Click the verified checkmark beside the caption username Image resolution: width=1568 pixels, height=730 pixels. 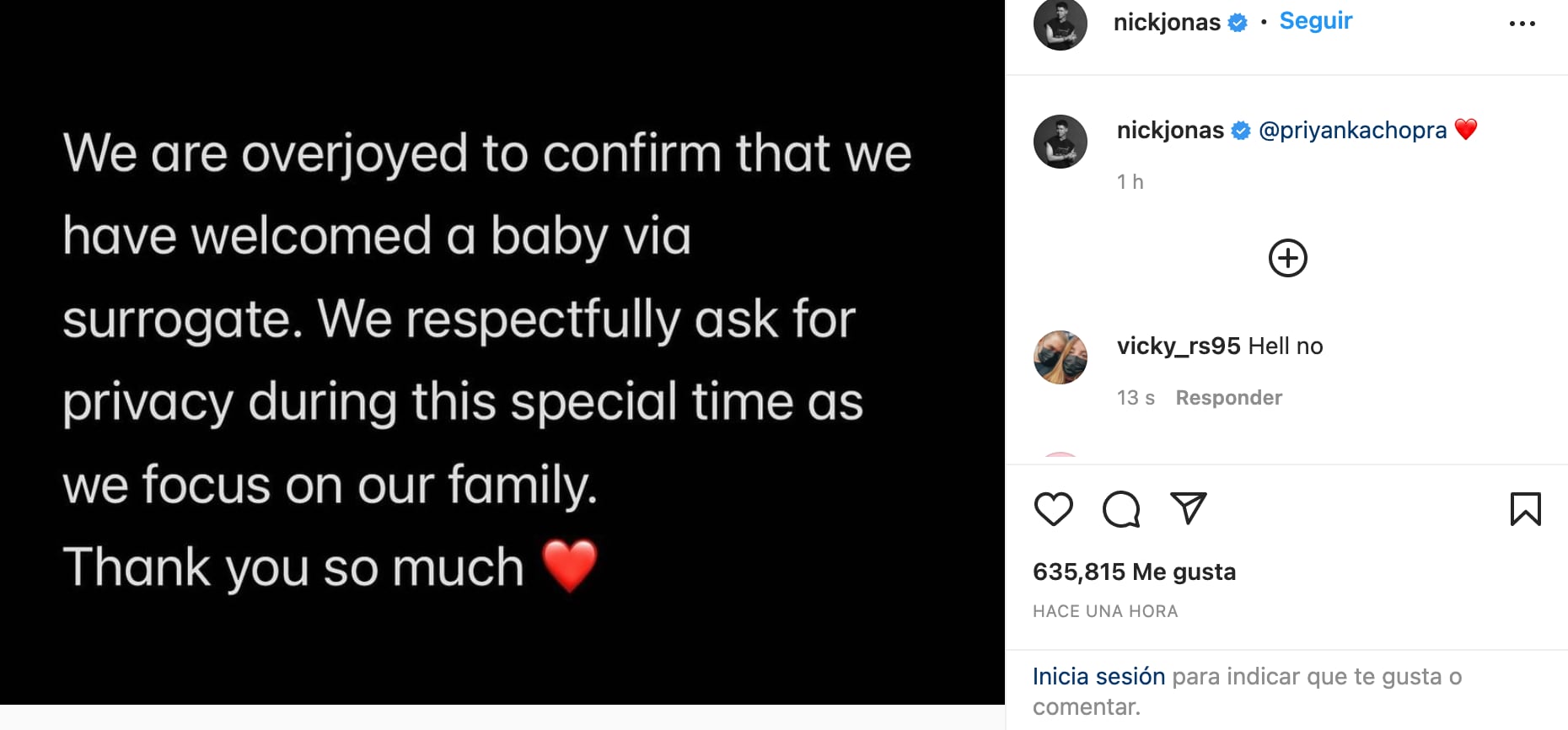[1239, 130]
